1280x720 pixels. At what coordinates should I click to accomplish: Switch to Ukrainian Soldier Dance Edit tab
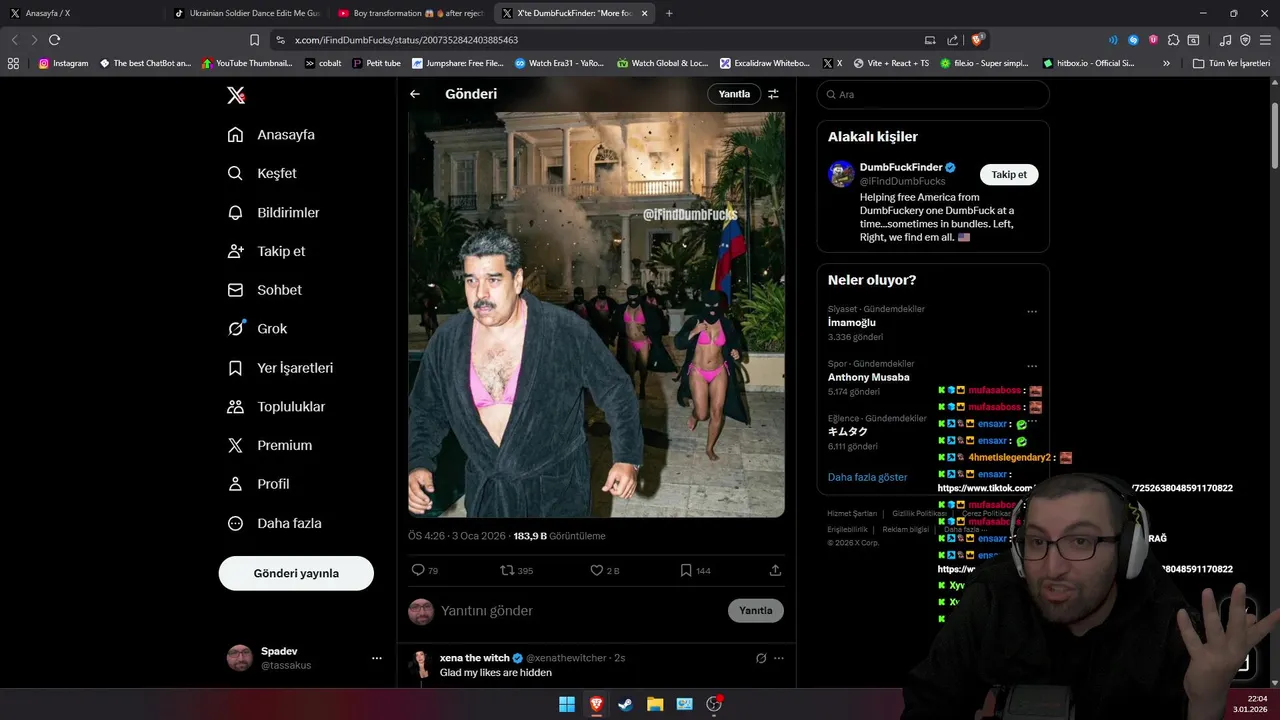pyautogui.click(x=245, y=13)
